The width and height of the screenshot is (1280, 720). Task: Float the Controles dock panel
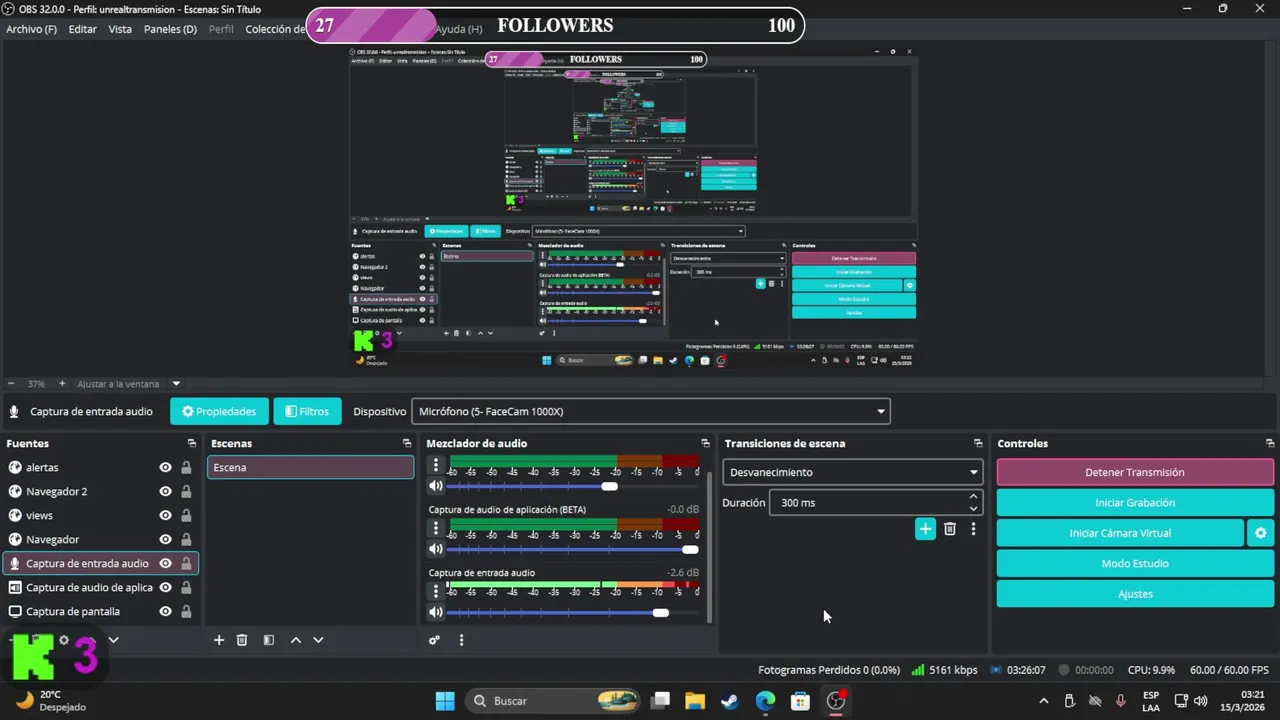tap(1270, 443)
